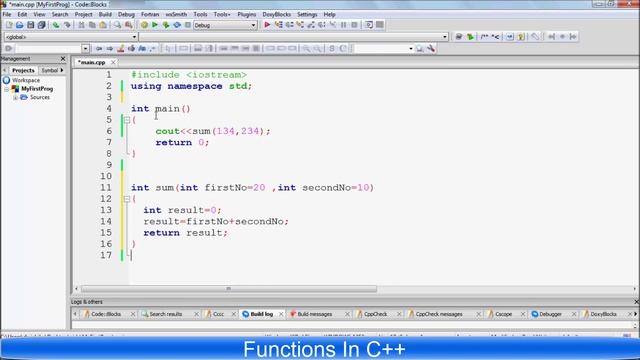The height and width of the screenshot is (360, 640).
Task: Build project with the gear icon
Action: coord(144,25)
